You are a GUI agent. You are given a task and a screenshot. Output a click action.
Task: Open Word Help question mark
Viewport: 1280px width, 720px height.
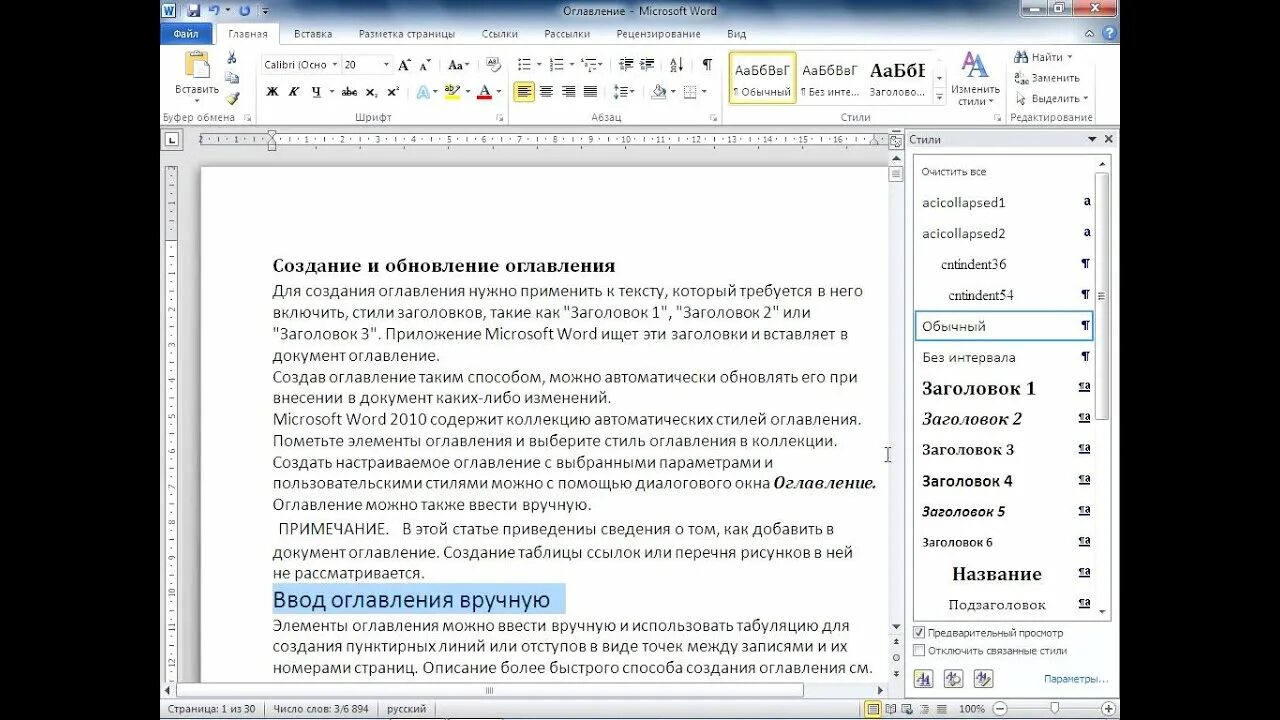1108,33
